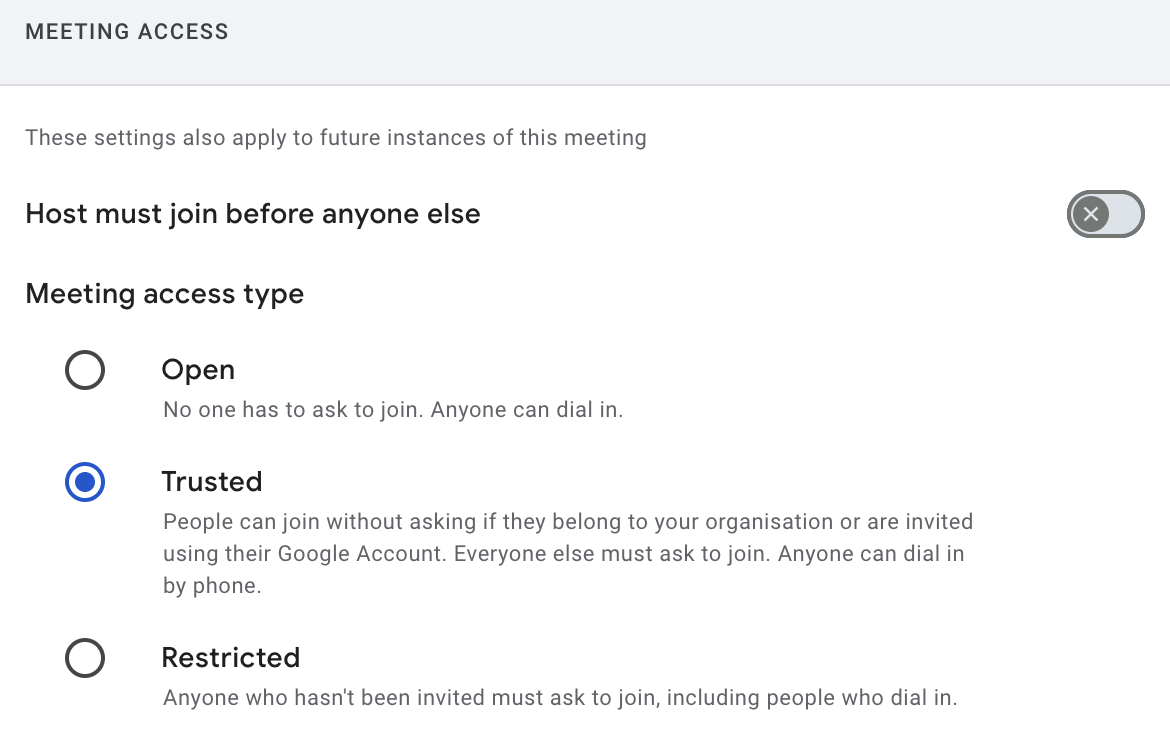Click the Meeting access type heading

click(x=165, y=294)
